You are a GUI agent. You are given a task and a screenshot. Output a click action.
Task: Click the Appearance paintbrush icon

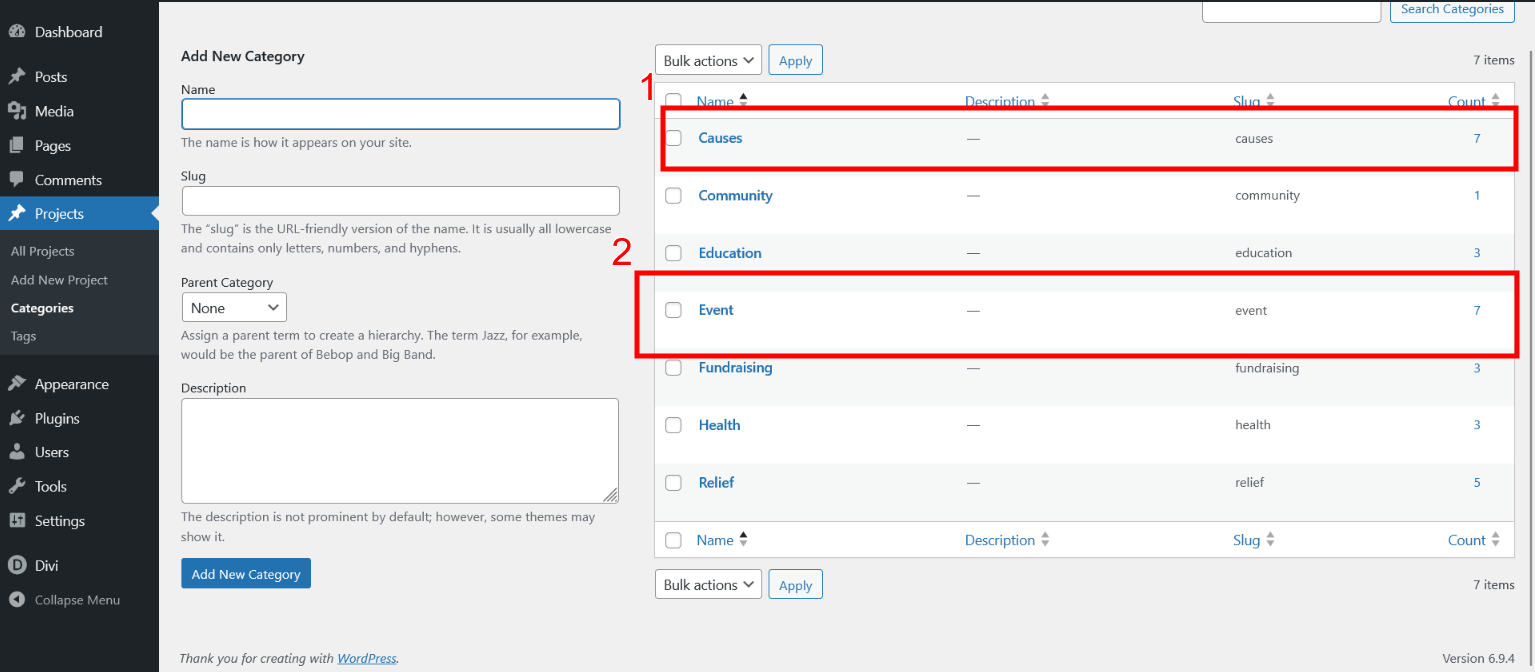[x=16, y=384]
